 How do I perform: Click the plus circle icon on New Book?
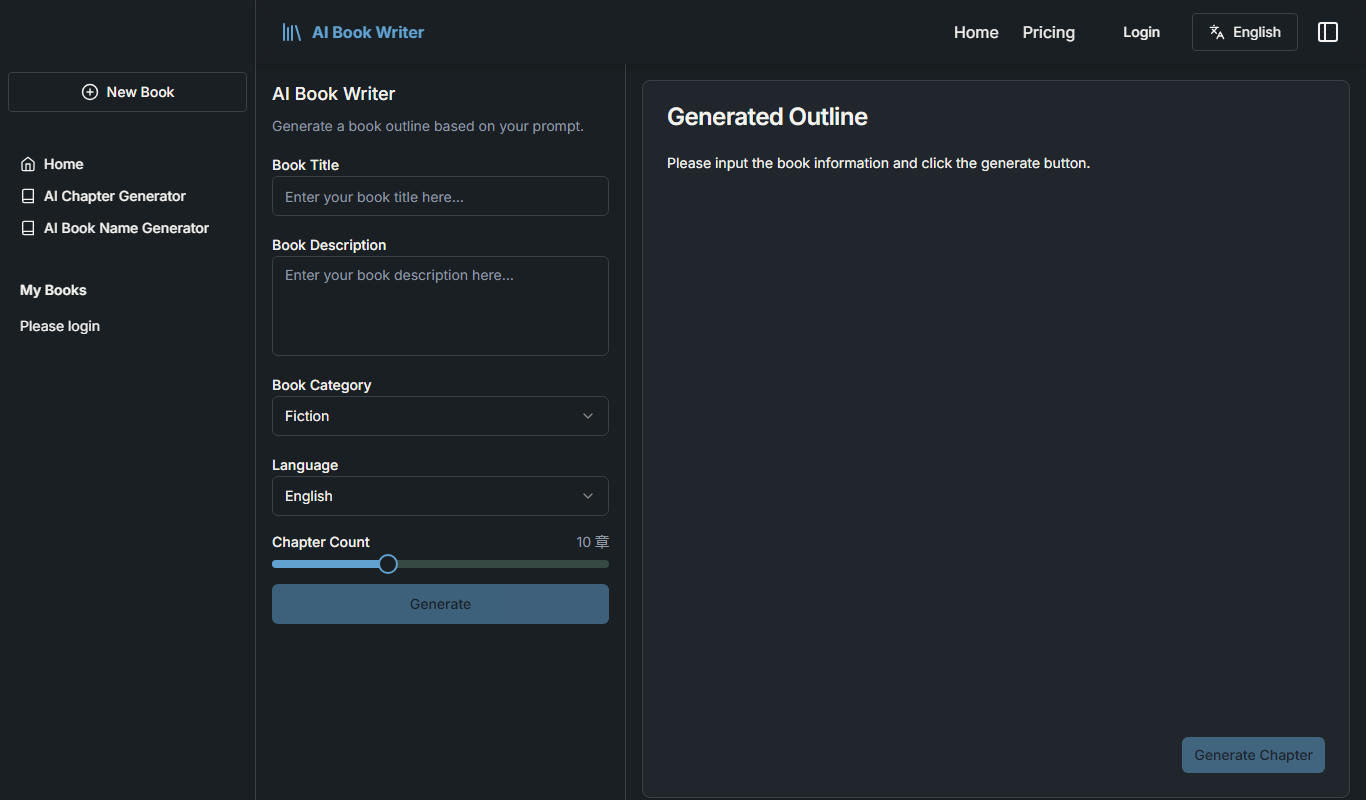90,92
